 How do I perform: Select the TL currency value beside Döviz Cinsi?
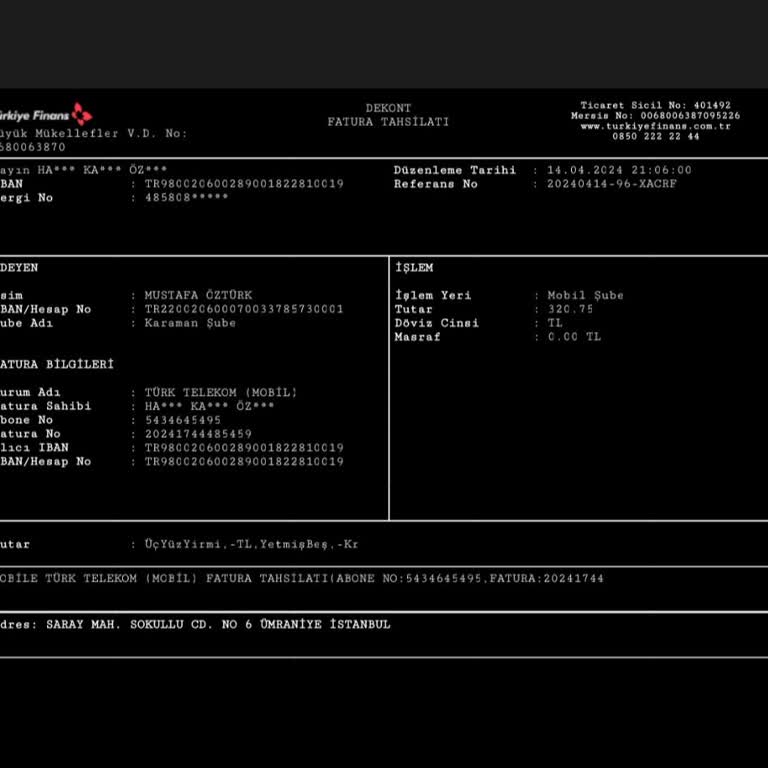(555, 323)
